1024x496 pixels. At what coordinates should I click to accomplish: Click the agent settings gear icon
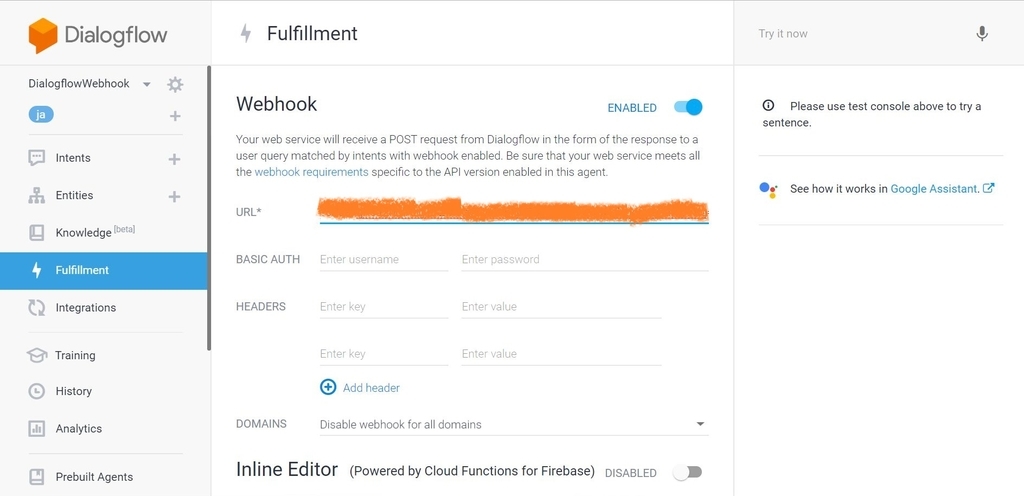click(175, 84)
